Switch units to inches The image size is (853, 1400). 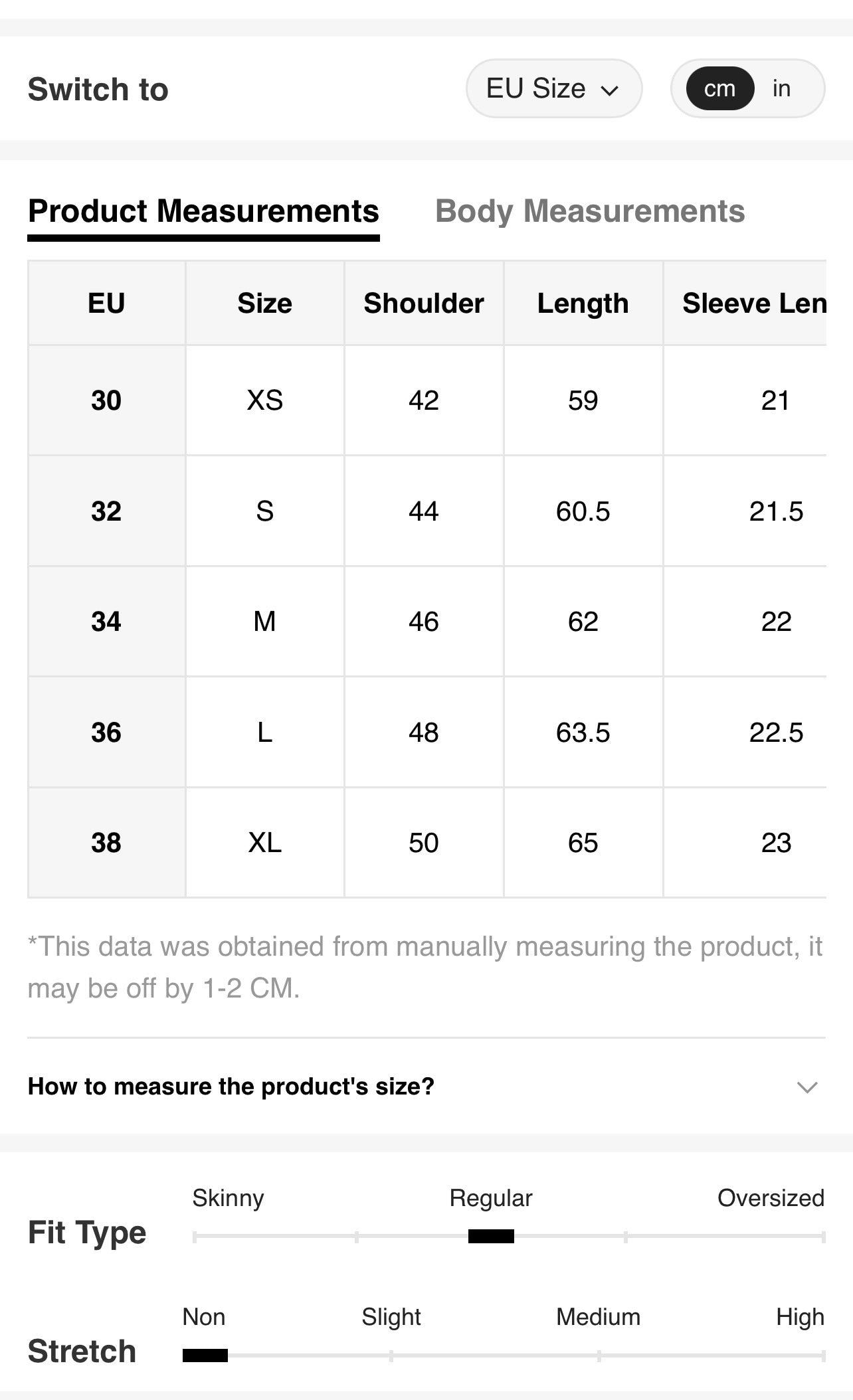(781, 88)
